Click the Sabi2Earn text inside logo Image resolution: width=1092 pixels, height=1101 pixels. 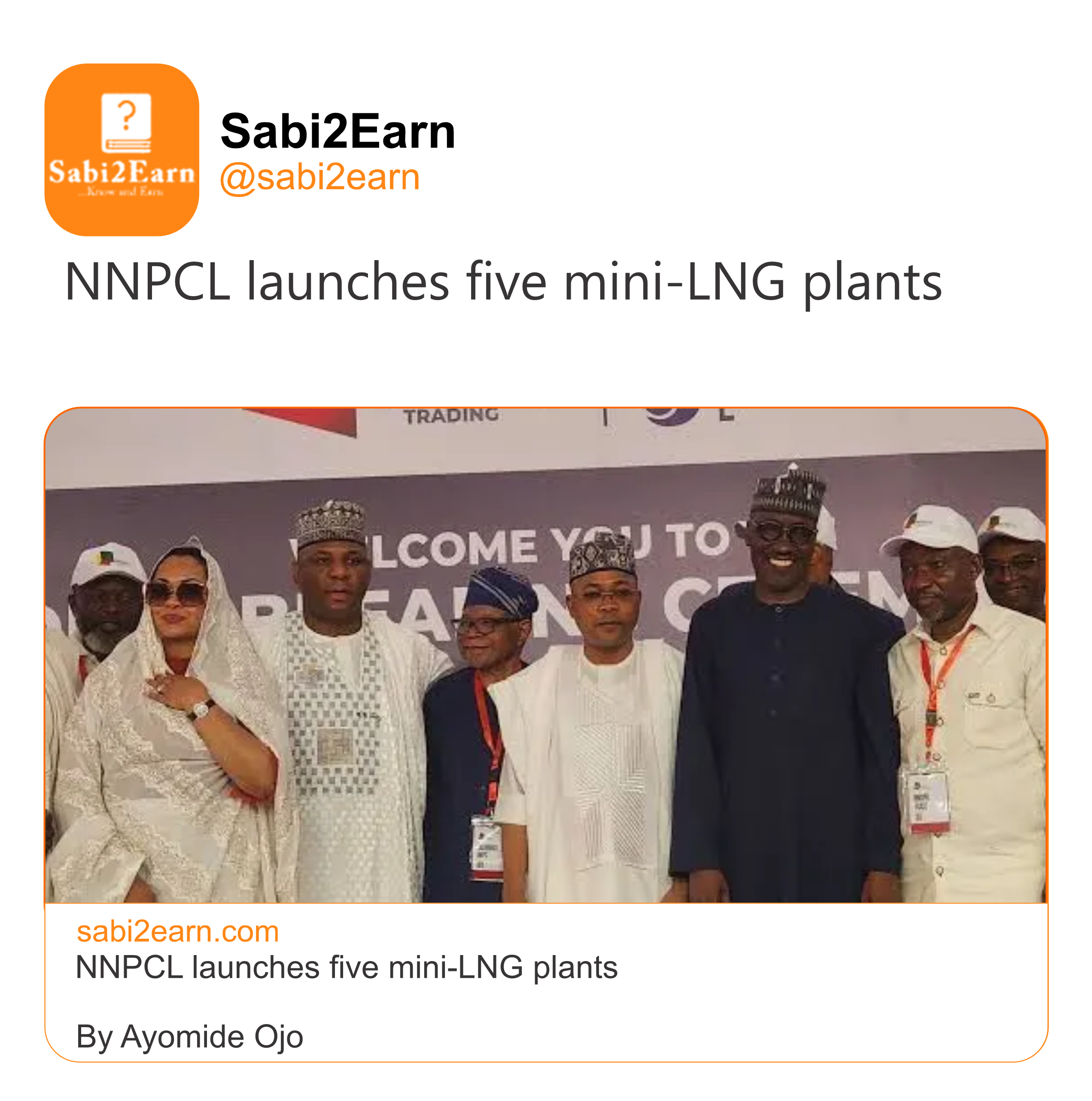click(x=122, y=172)
